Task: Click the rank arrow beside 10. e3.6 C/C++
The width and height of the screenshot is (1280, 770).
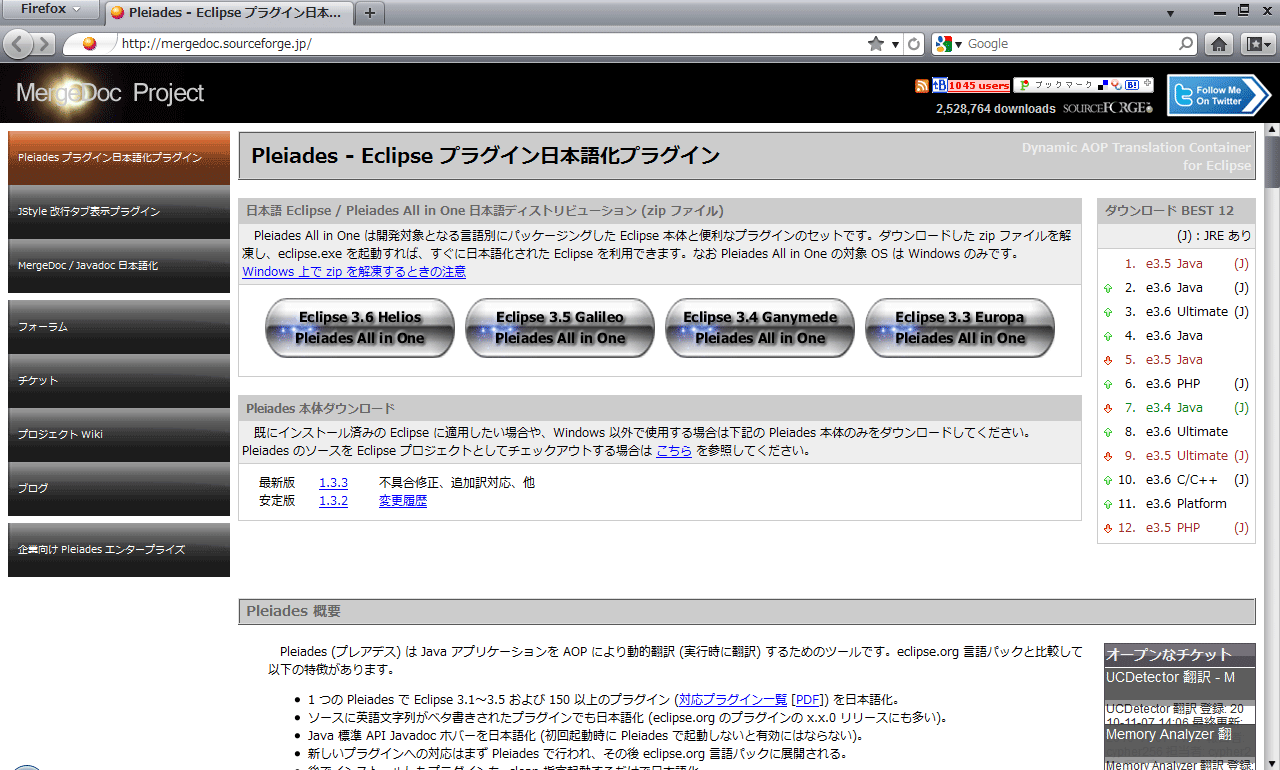Action: click(1108, 480)
